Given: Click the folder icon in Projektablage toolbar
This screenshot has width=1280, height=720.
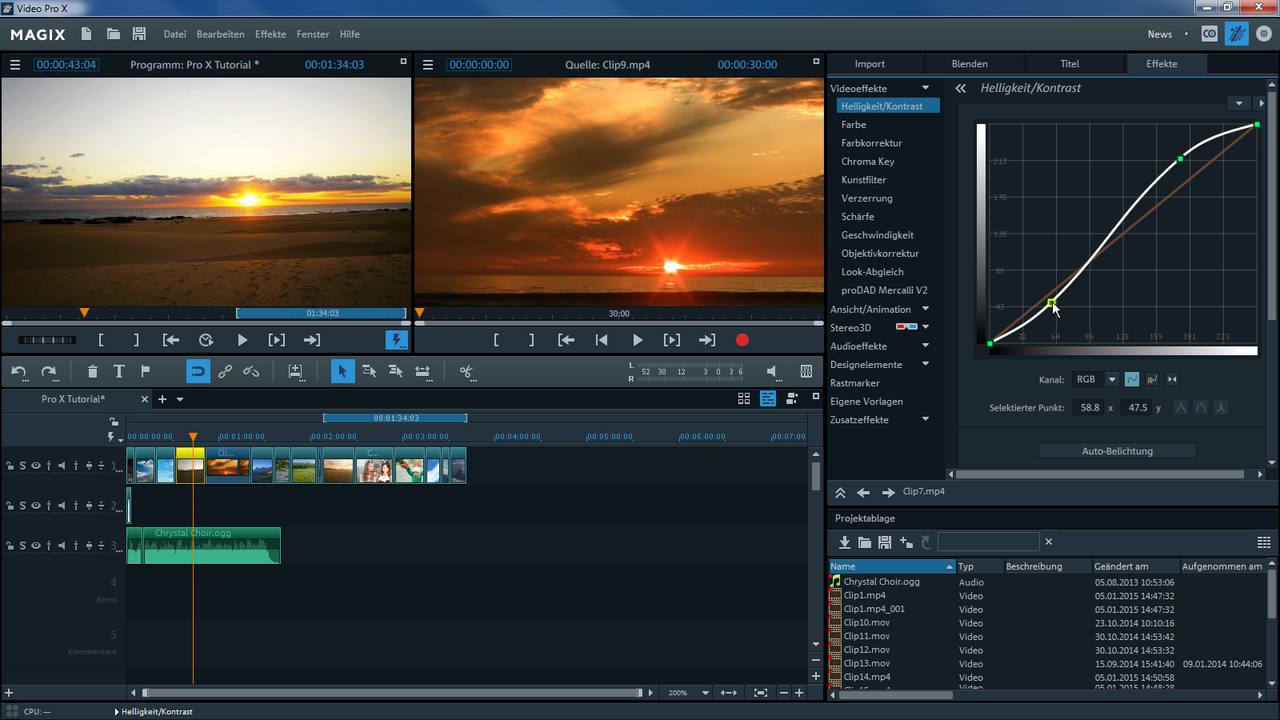Looking at the screenshot, I should pyautogui.click(x=865, y=542).
